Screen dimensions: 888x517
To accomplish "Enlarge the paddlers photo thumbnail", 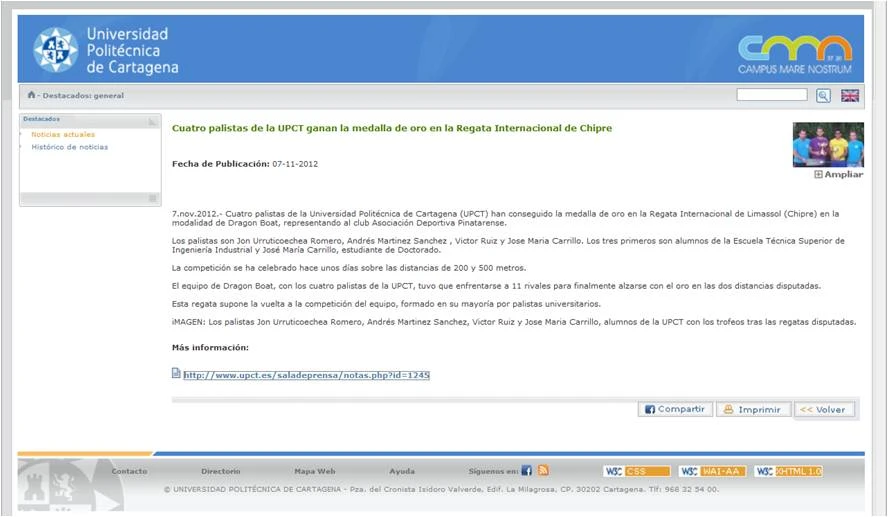I will click(828, 144).
